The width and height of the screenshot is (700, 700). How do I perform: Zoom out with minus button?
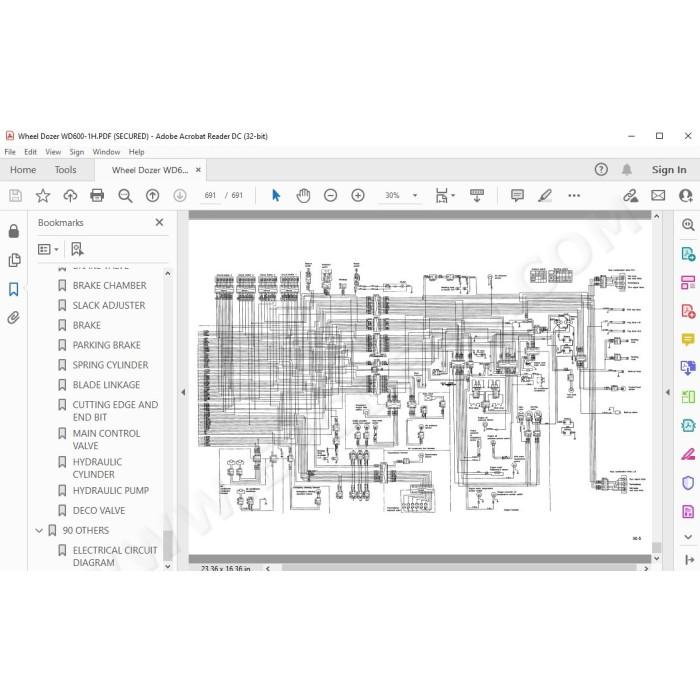(x=330, y=196)
